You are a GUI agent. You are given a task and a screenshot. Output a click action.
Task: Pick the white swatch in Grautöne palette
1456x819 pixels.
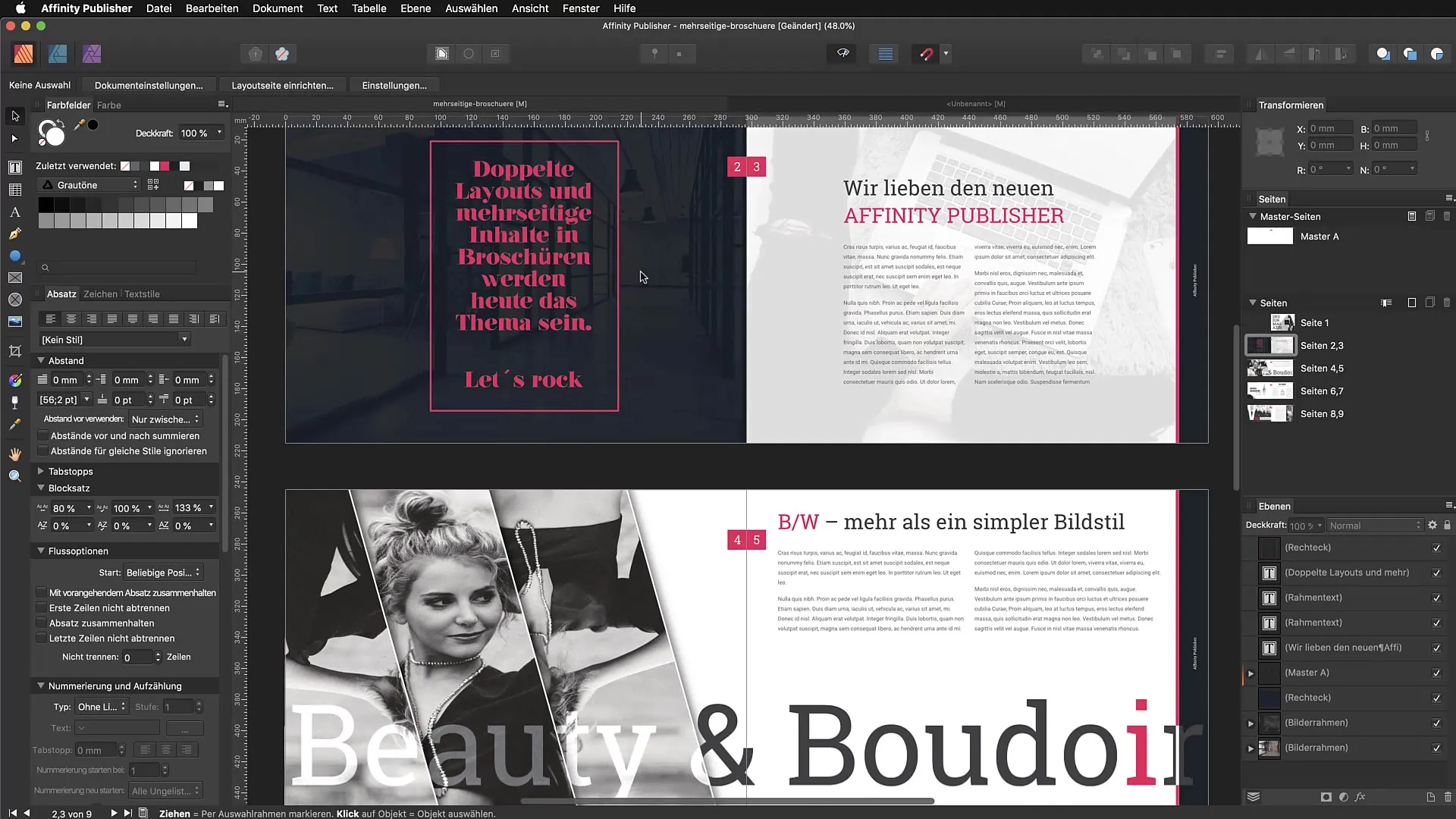click(x=190, y=221)
